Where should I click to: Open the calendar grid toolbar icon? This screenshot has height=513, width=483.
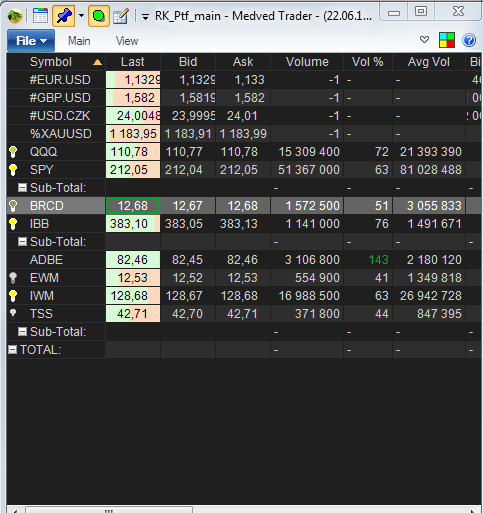pos(40,16)
